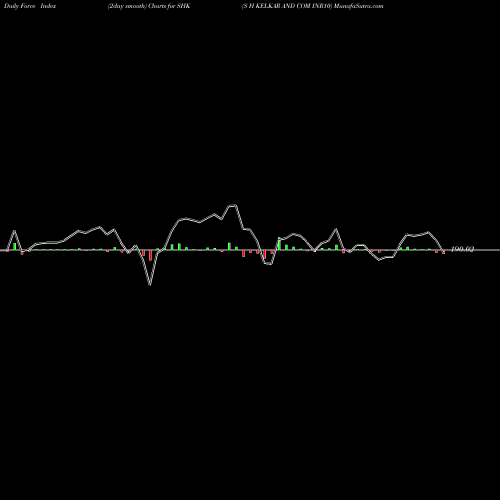Click the 'S H KELKAR AND COM INR10' label

[x=287, y=6]
